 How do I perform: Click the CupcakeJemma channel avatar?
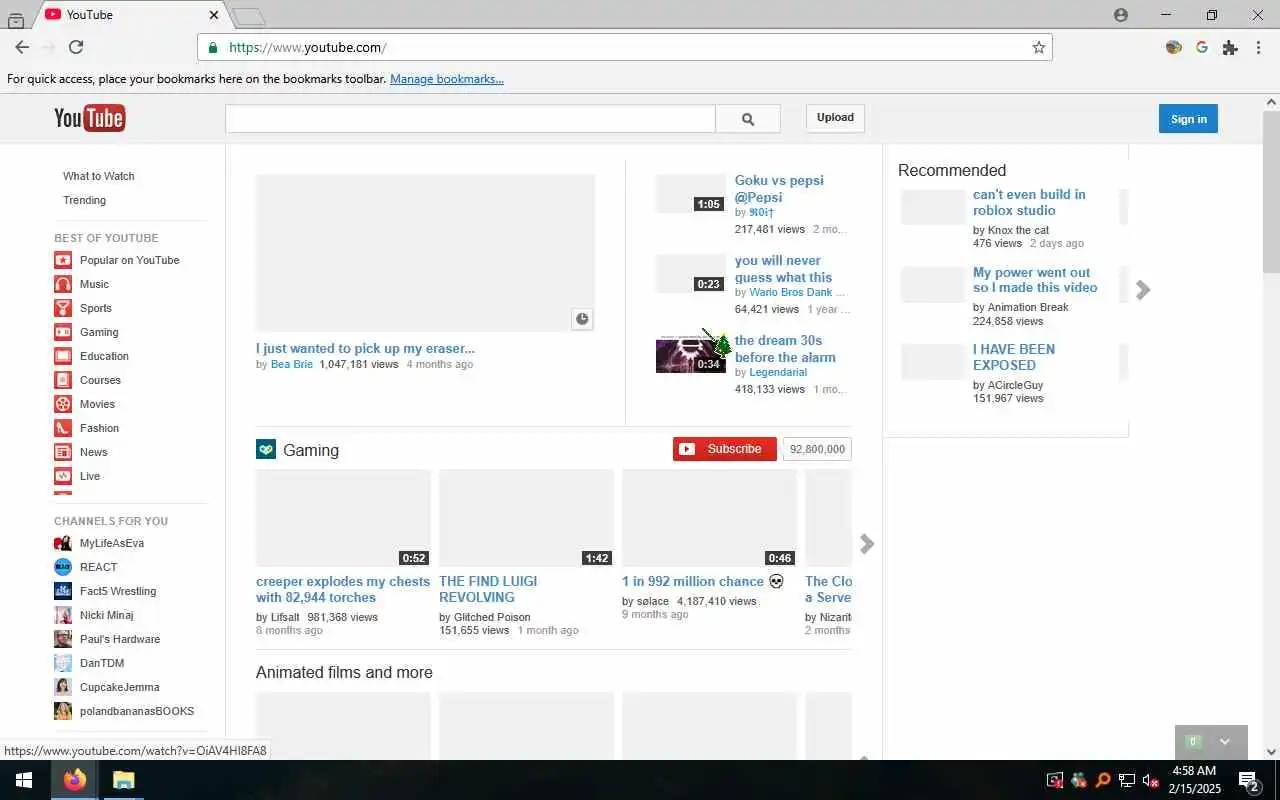point(63,687)
